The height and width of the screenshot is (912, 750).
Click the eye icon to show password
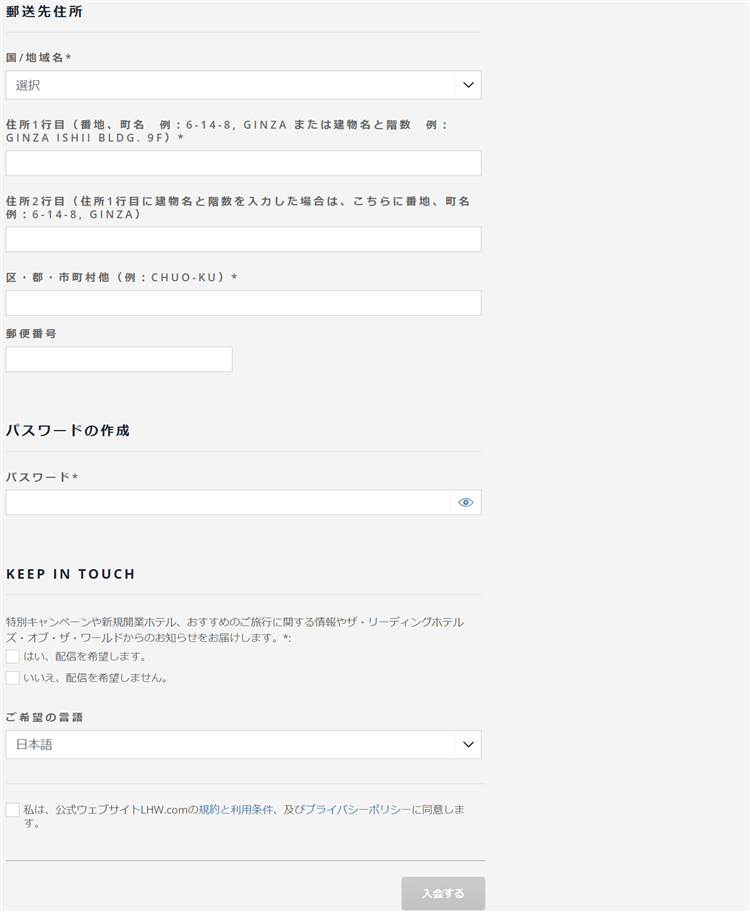(465, 503)
